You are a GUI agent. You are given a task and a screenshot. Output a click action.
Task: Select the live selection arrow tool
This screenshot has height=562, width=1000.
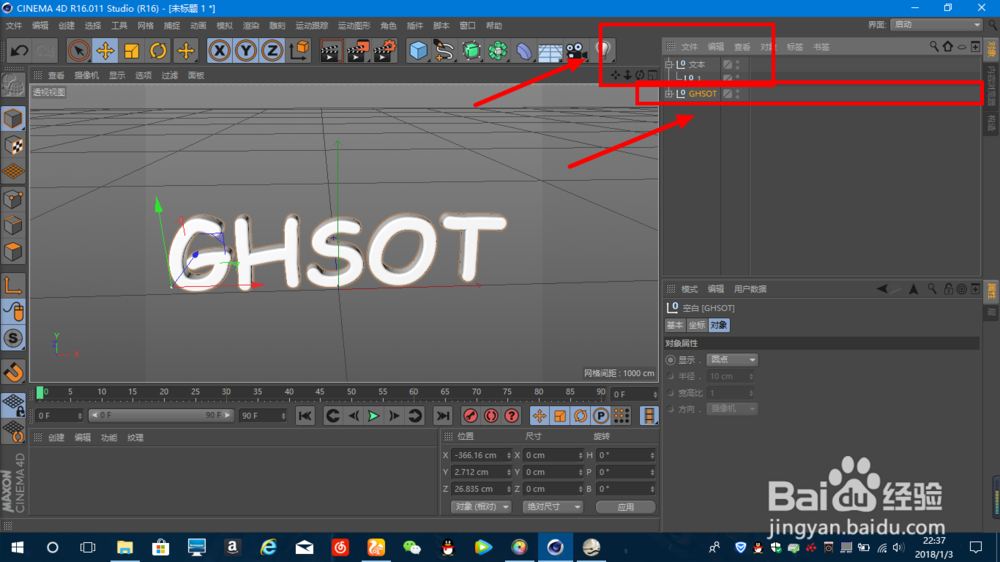(78, 50)
